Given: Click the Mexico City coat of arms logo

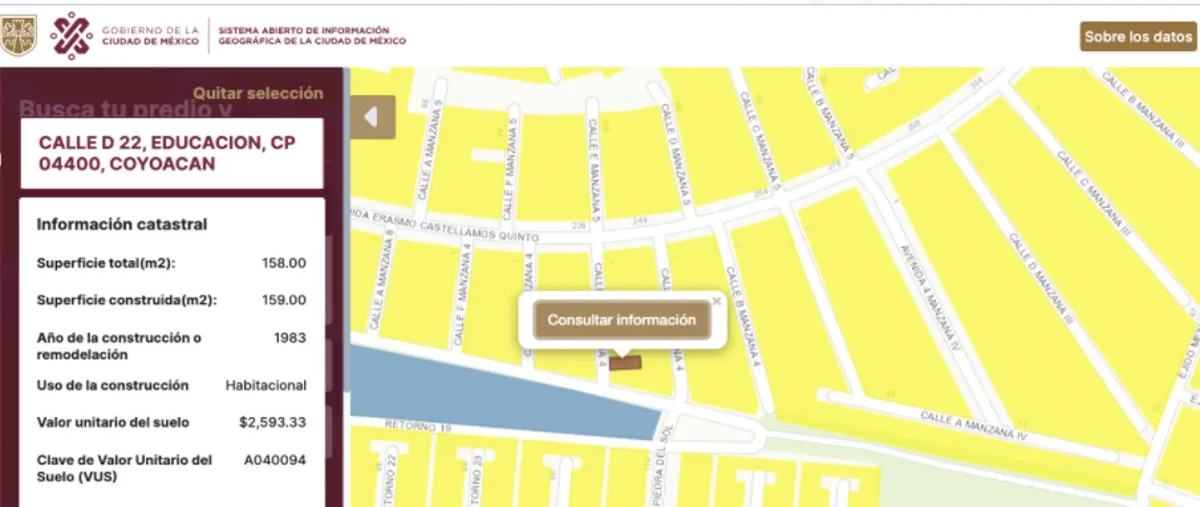Looking at the screenshot, I should [19, 35].
